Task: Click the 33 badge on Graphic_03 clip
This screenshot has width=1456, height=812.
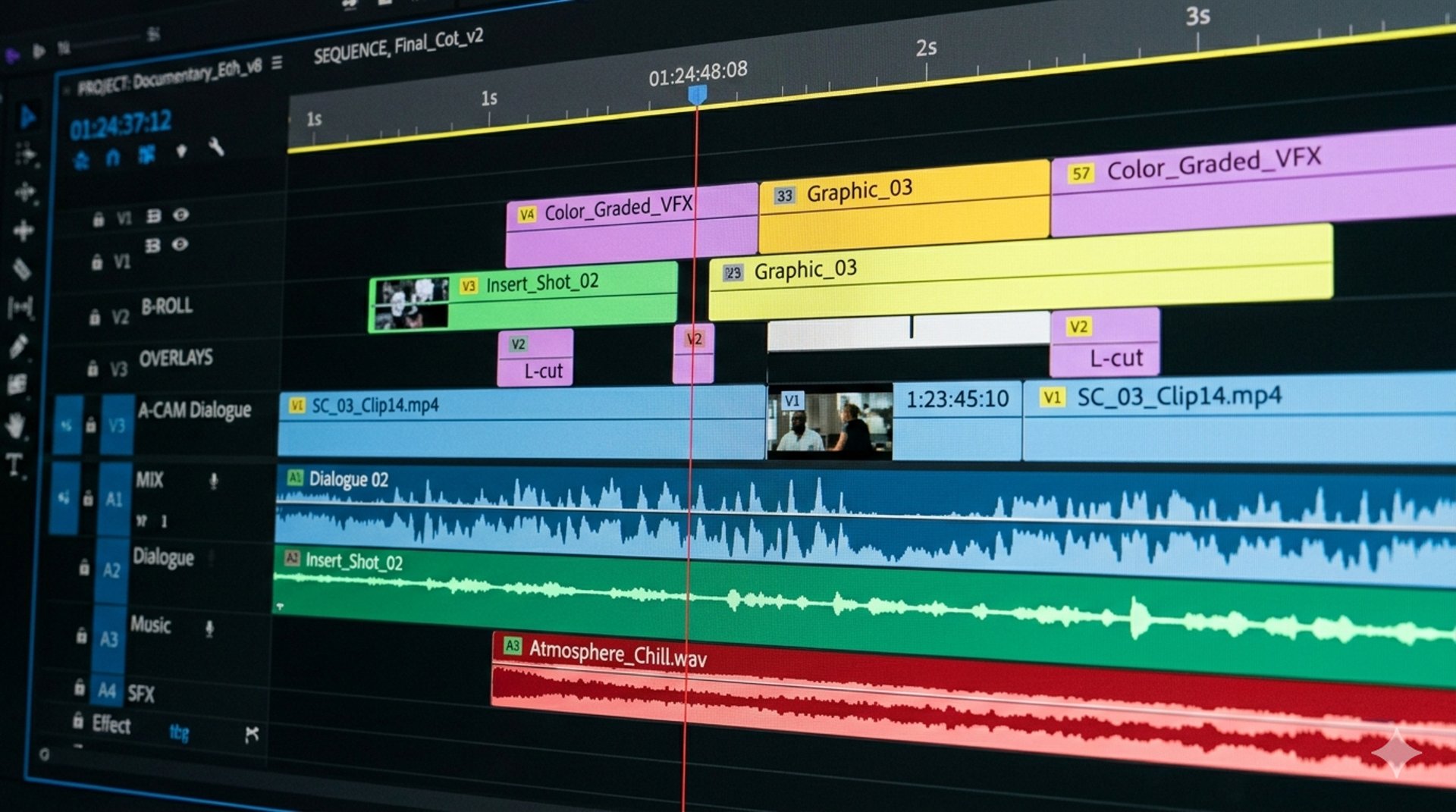Action: coord(784,196)
